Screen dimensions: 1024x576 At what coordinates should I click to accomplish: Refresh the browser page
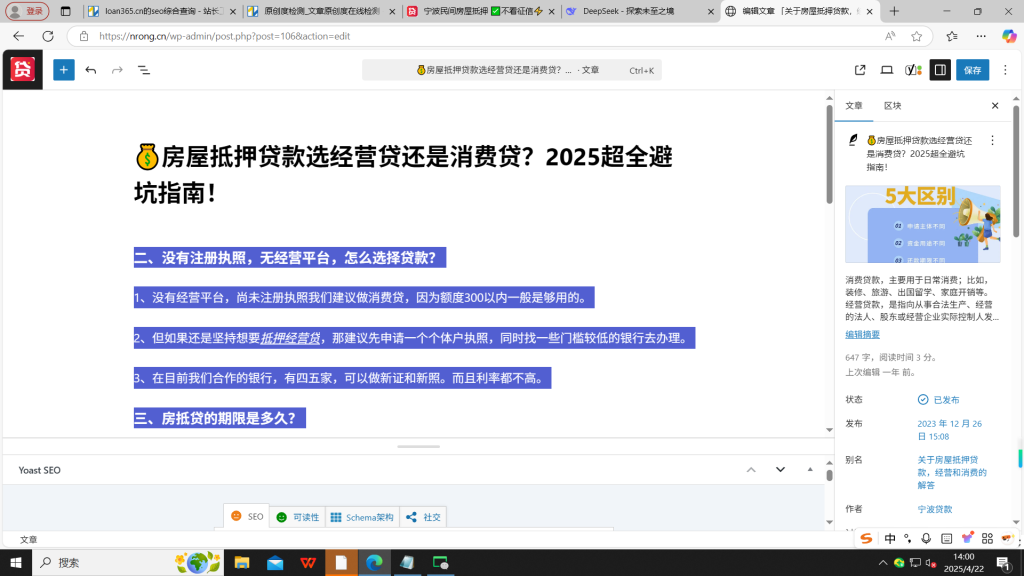48,36
